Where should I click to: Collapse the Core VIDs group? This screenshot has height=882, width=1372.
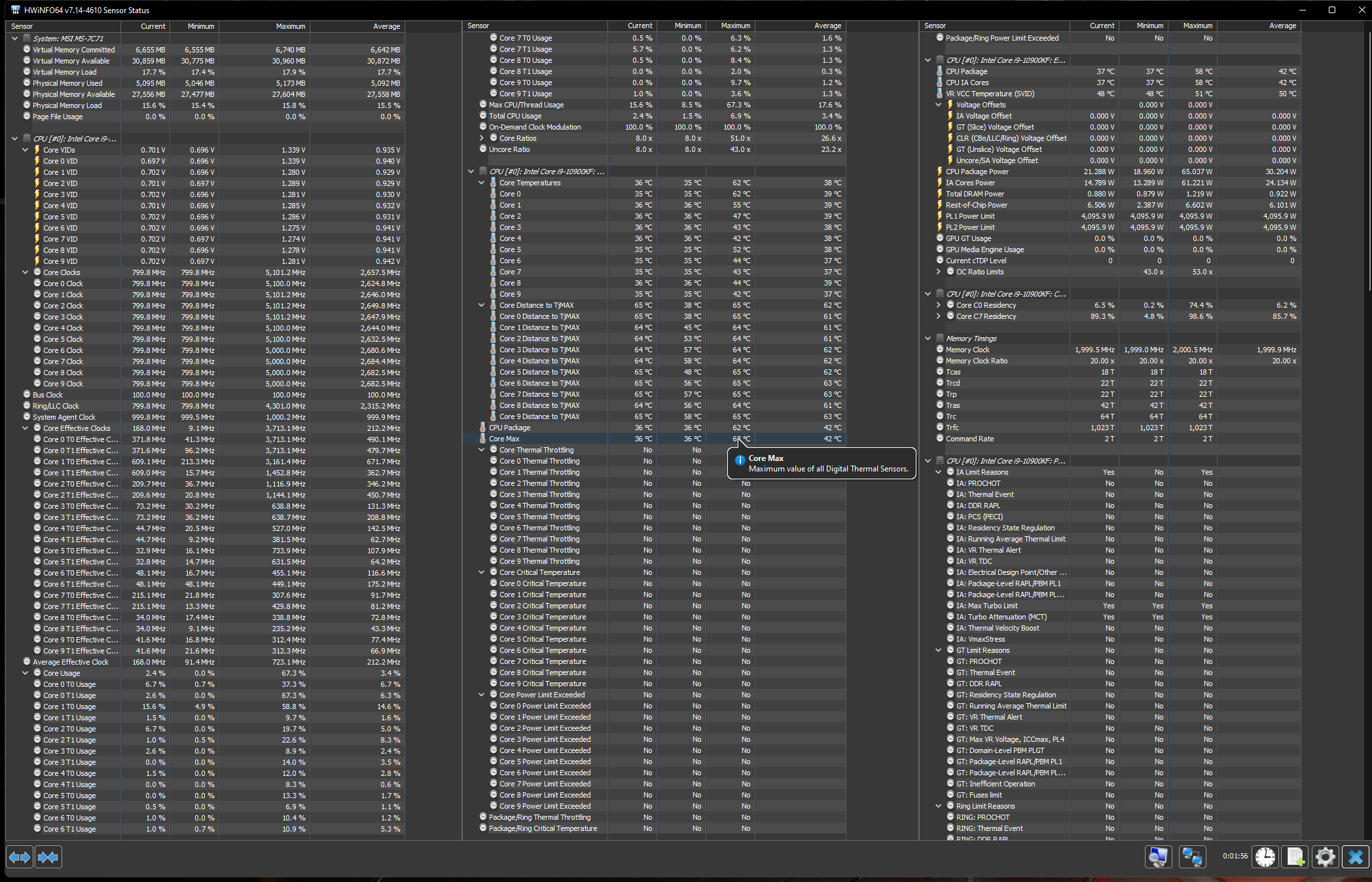[x=26, y=150]
